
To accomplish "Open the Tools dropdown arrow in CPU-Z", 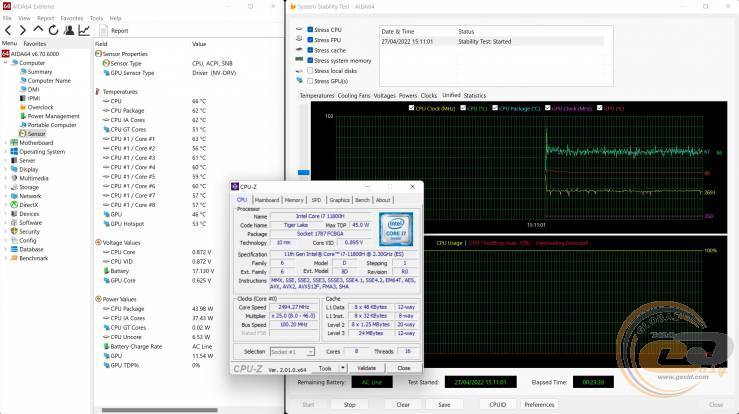I will click(343, 368).
